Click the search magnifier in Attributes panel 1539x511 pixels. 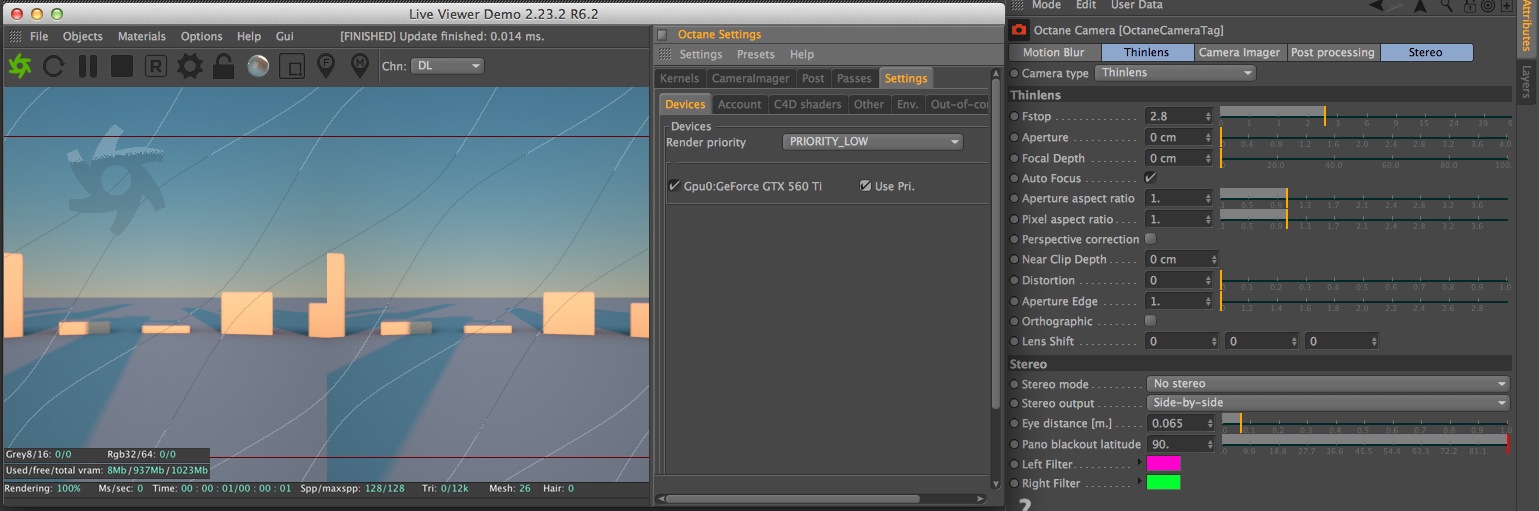click(1445, 7)
